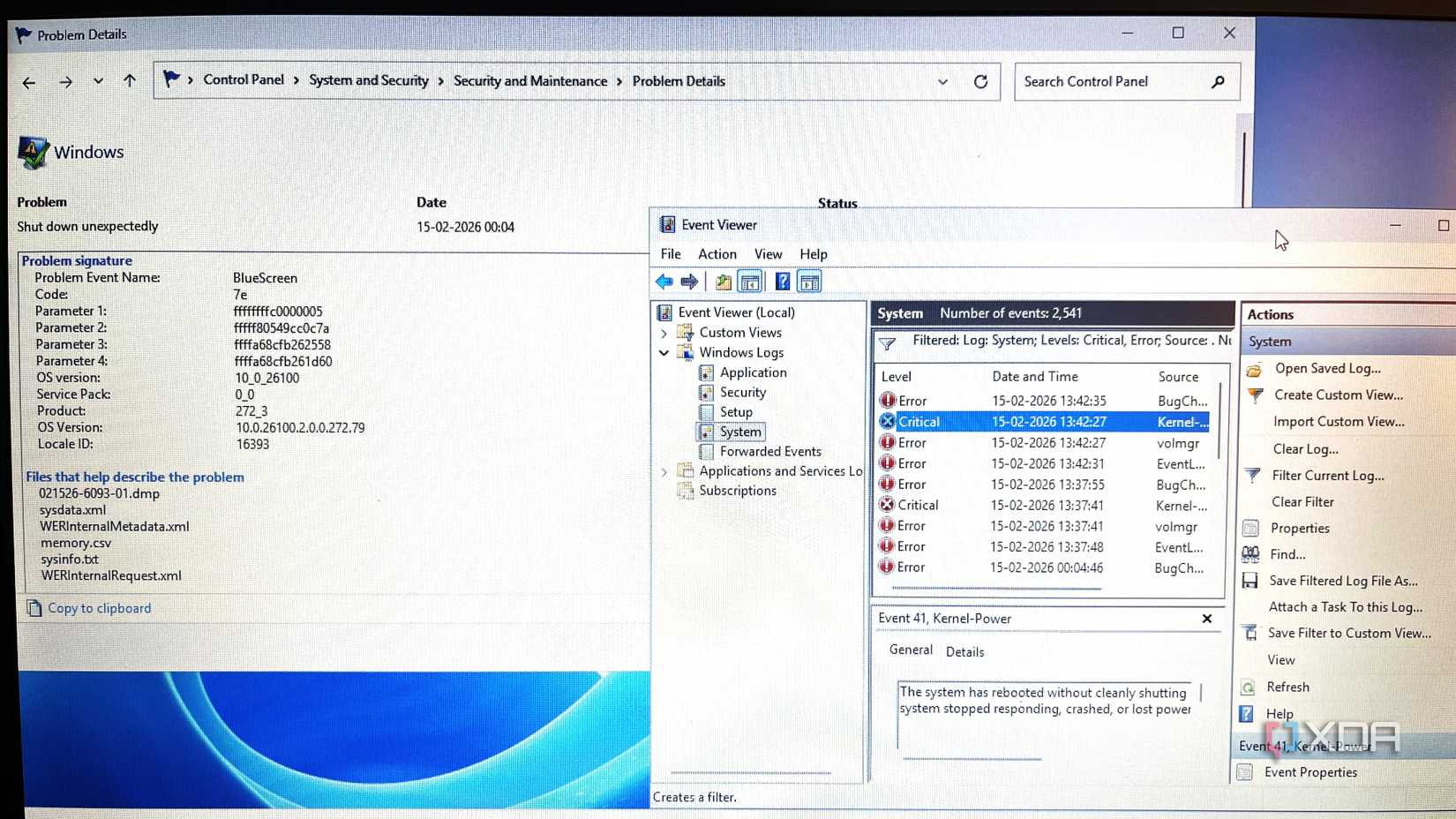The width and height of the screenshot is (1456, 819).
Task: Expand the Custom Views tree node
Action: coord(664,333)
